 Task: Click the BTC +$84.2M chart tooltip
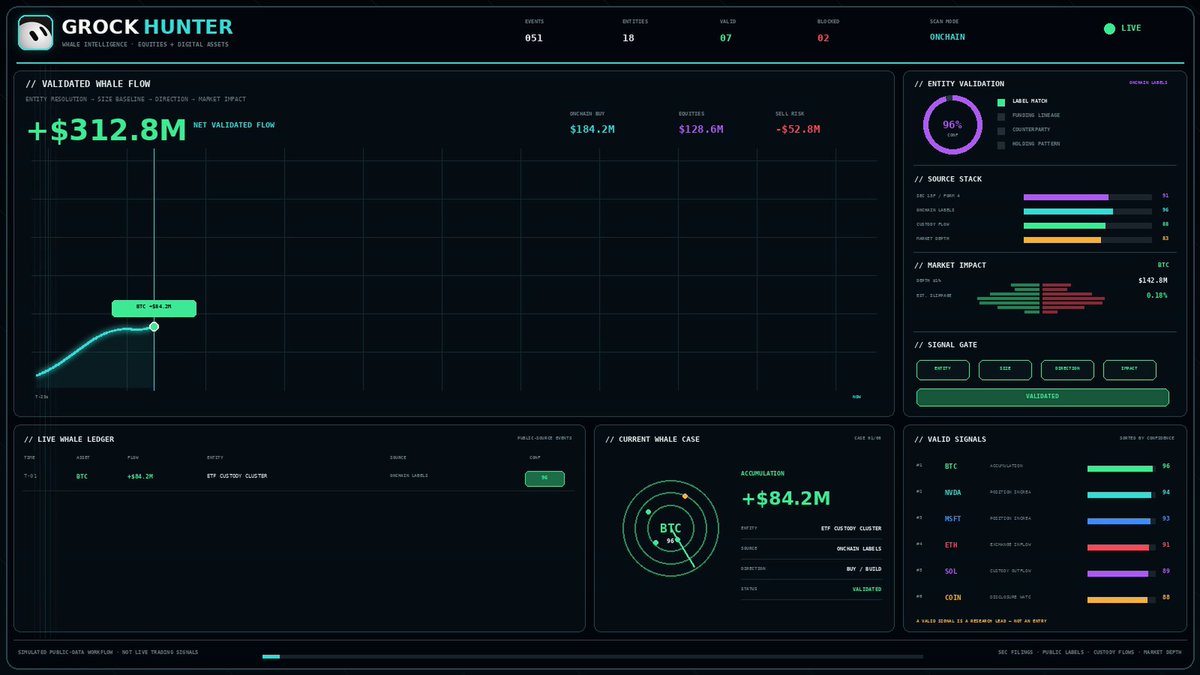[x=154, y=307]
